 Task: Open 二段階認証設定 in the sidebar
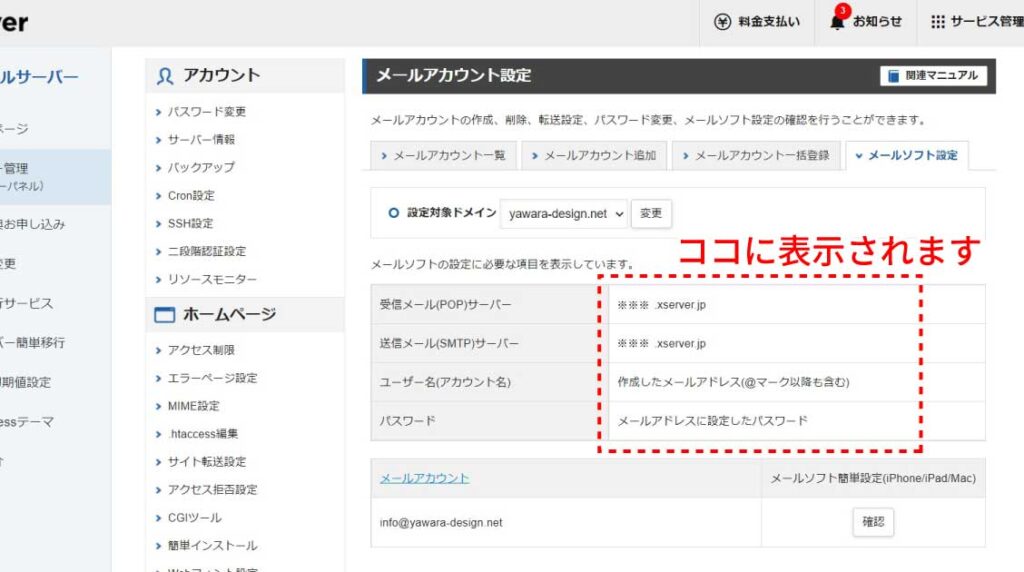point(206,251)
